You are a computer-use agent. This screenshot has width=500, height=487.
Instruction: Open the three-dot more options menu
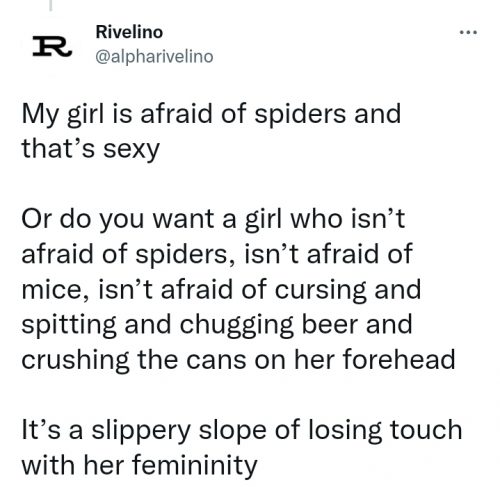[x=468, y=33]
